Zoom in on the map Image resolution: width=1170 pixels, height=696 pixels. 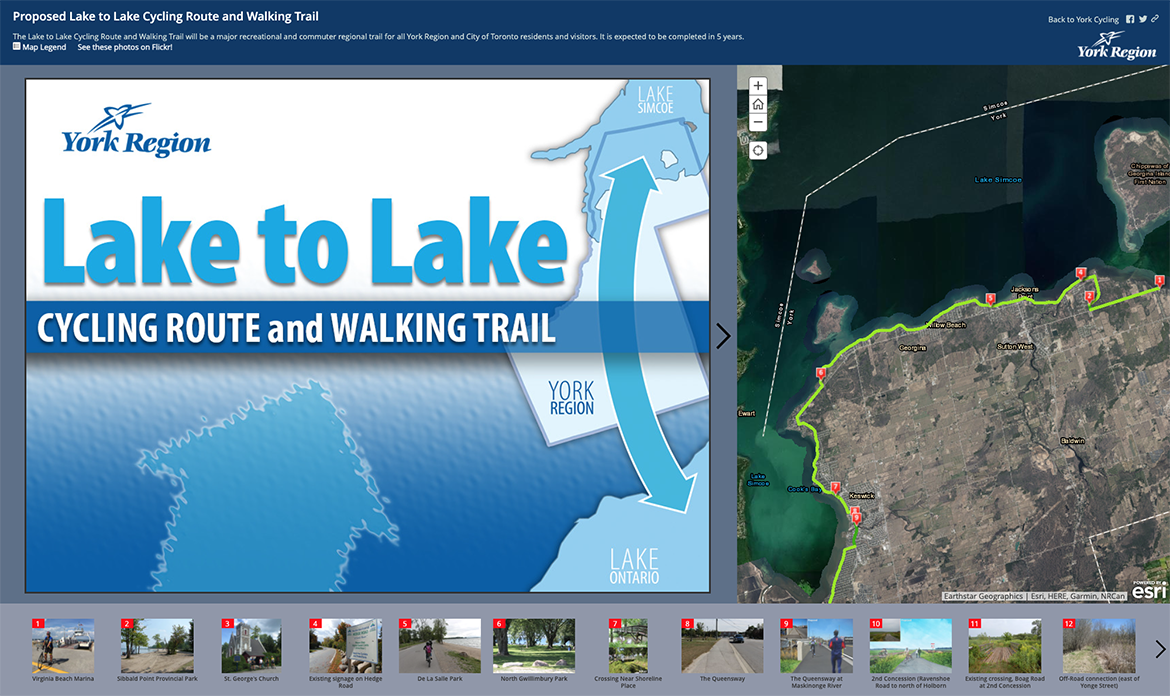(x=757, y=85)
